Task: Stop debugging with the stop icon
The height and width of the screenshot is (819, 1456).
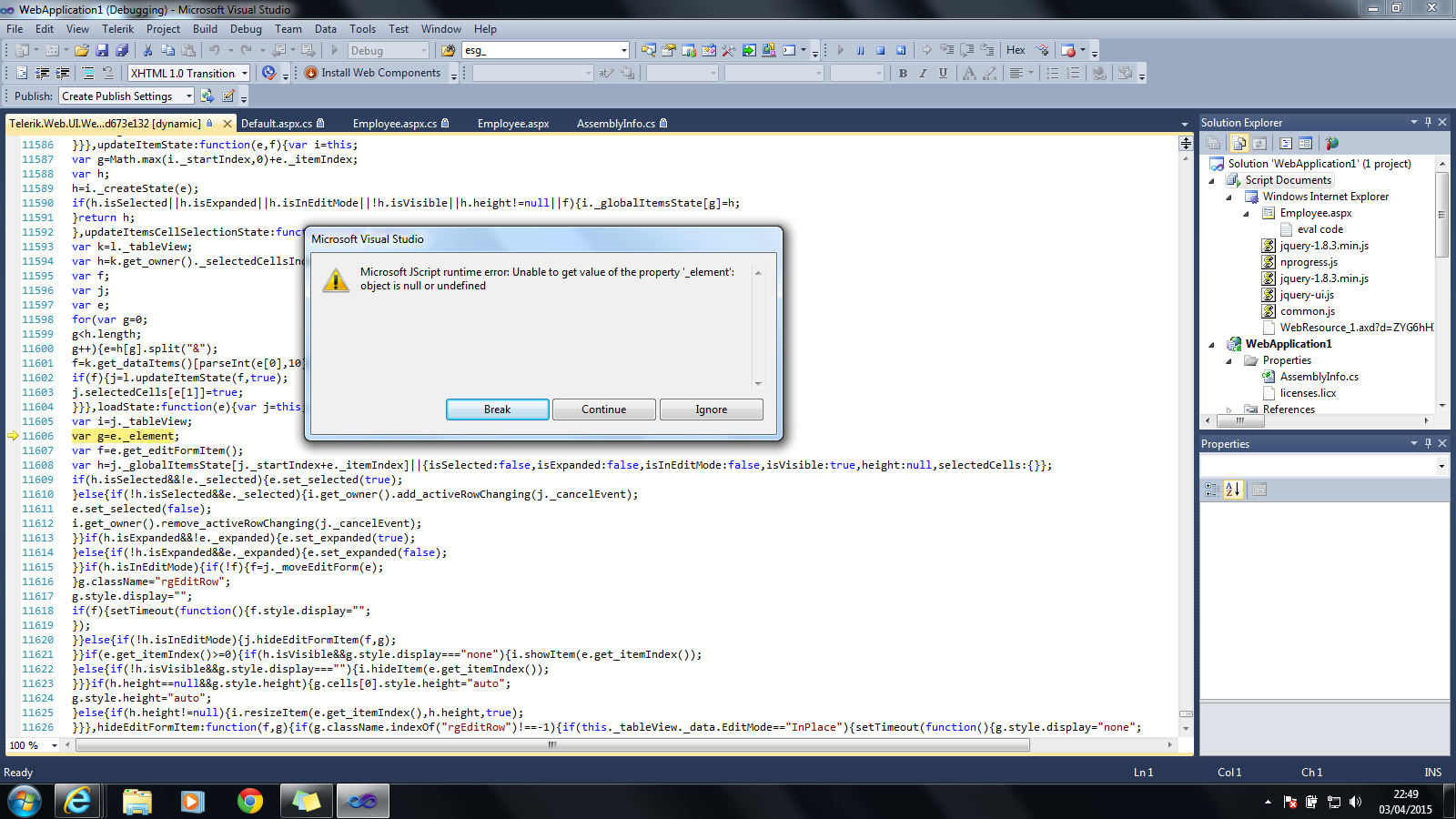Action: (x=880, y=50)
